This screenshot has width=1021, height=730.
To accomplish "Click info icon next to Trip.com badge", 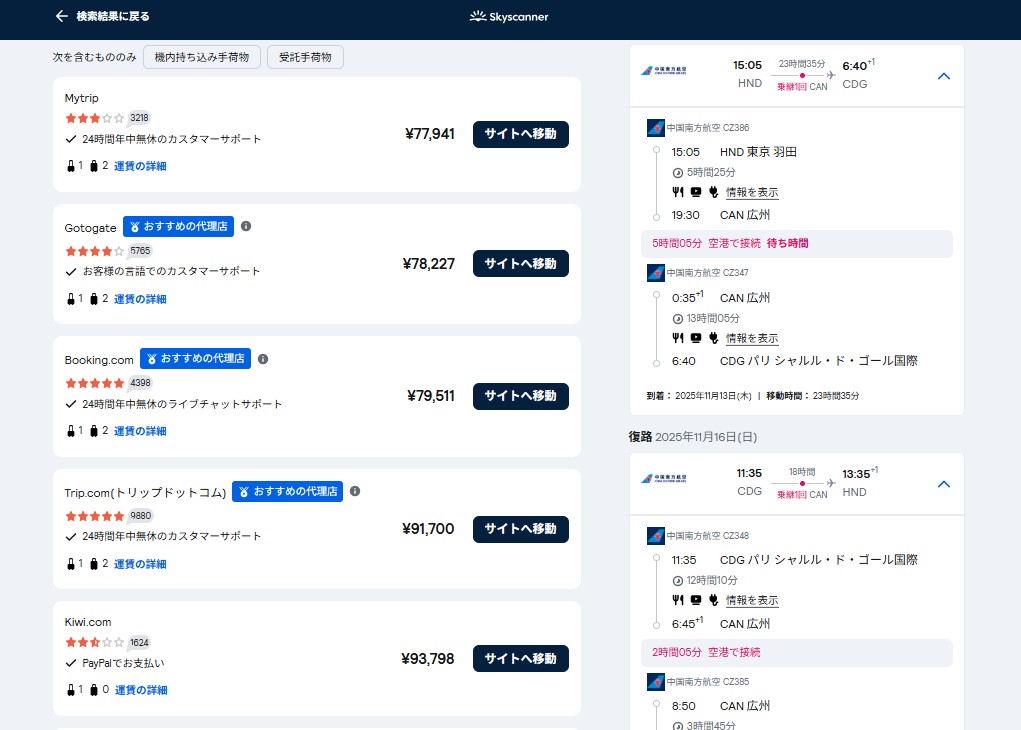I will 355,491.
